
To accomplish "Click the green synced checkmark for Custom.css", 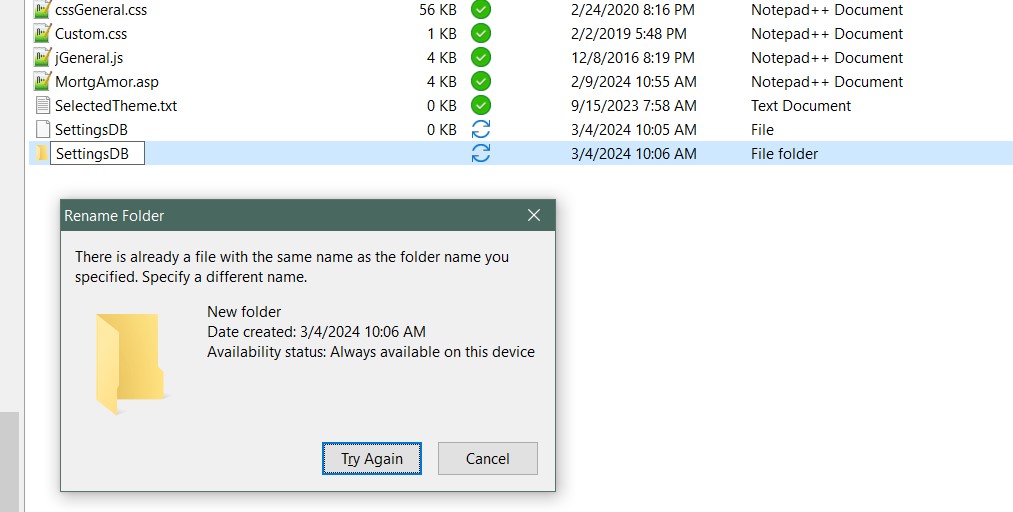I will [481, 34].
